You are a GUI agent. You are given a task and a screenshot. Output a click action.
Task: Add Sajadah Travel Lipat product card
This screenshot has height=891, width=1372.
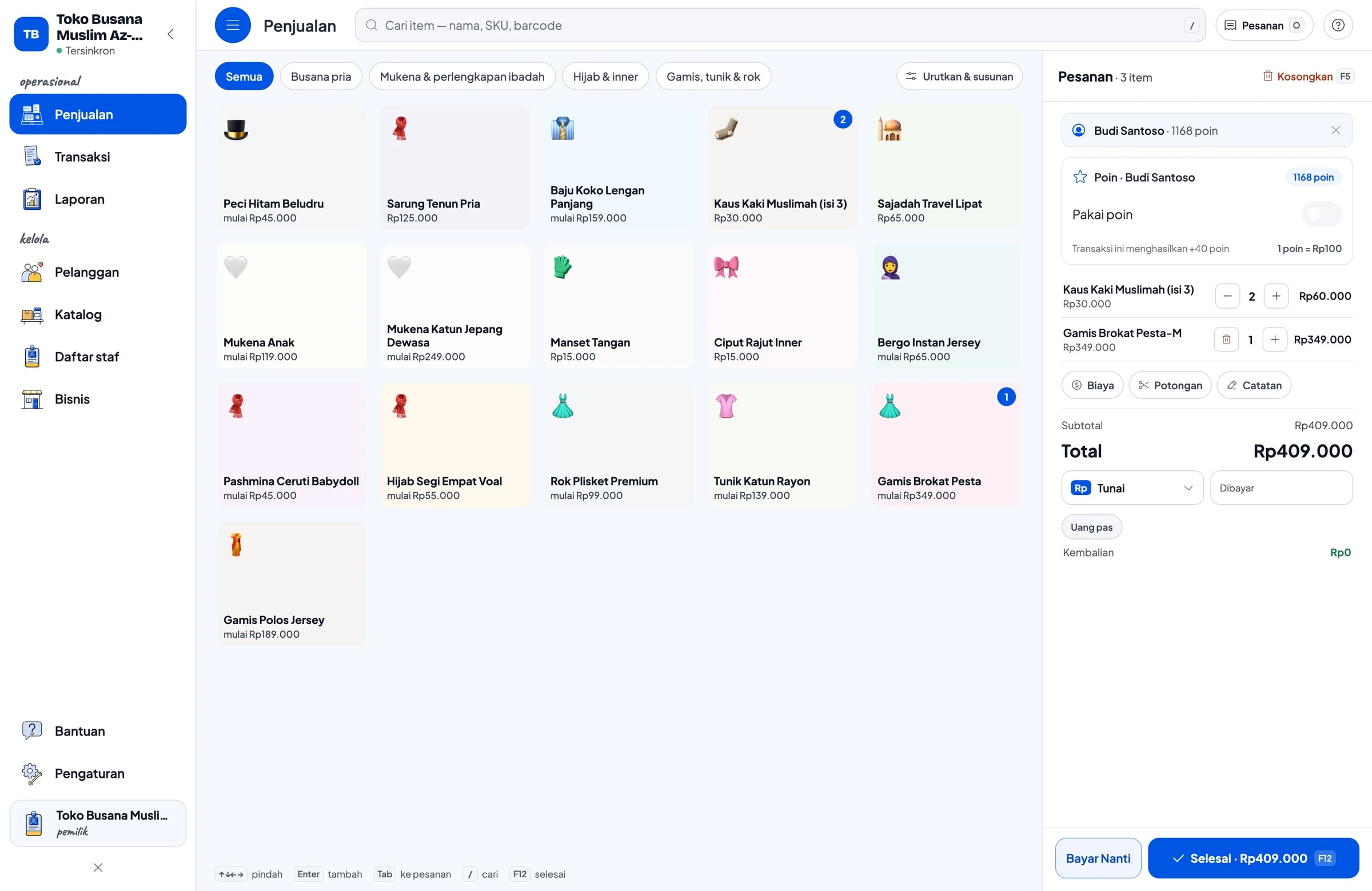(x=946, y=167)
